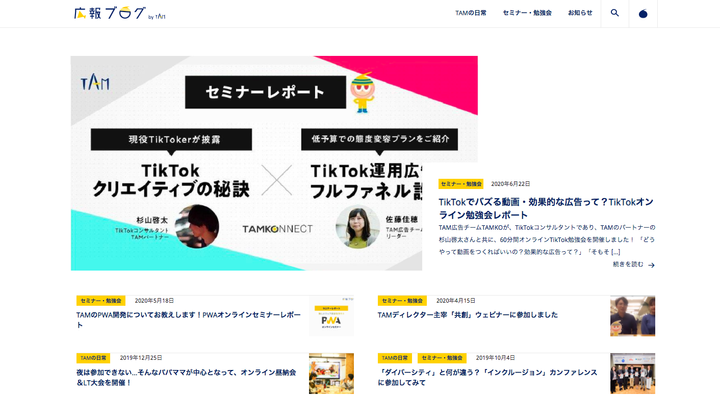Image resolution: width=720 pixels, height=404 pixels.
Task: Open the 共創 webinar article thumbnail
Action: [x=632, y=316]
